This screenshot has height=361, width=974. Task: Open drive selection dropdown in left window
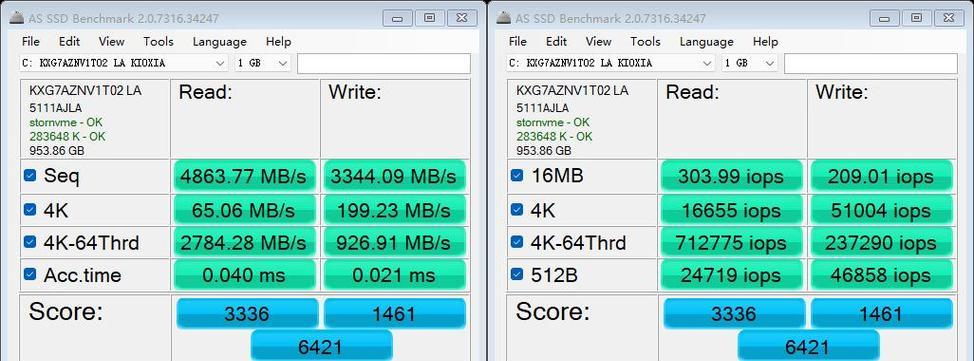(x=124, y=63)
